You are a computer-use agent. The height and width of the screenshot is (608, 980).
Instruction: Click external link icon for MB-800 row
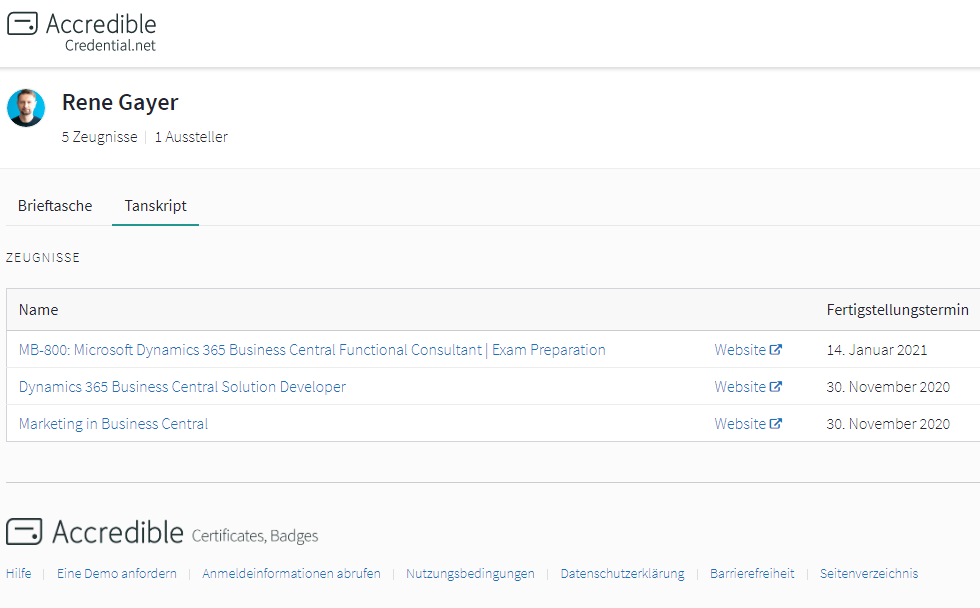(x=776, y=350)
